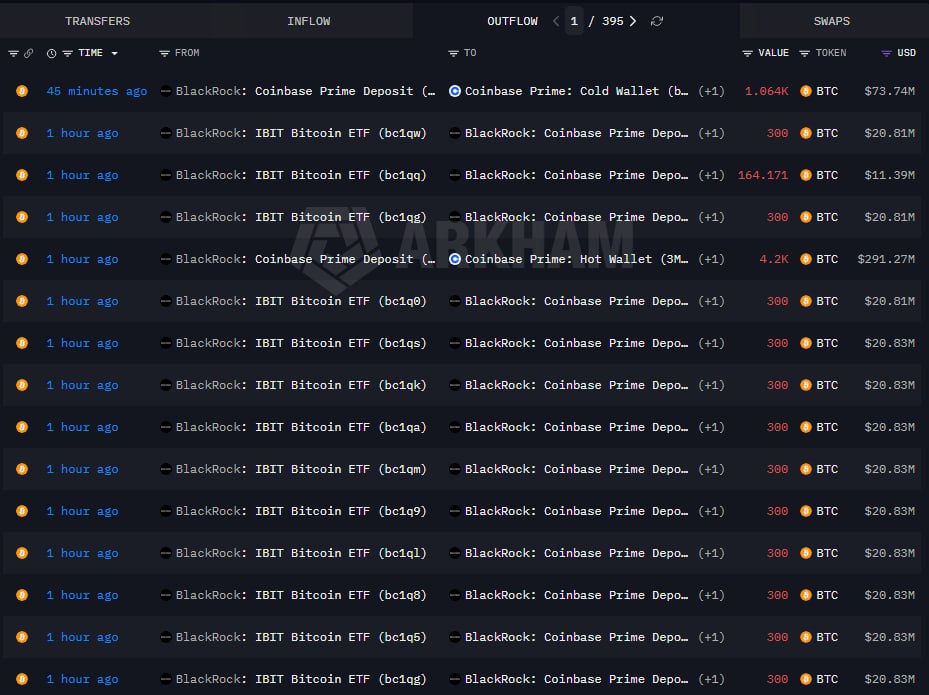The image size is (929, 695).
Task: Toggle TIME sort order dropdown arrow
Action: [114, 53]
